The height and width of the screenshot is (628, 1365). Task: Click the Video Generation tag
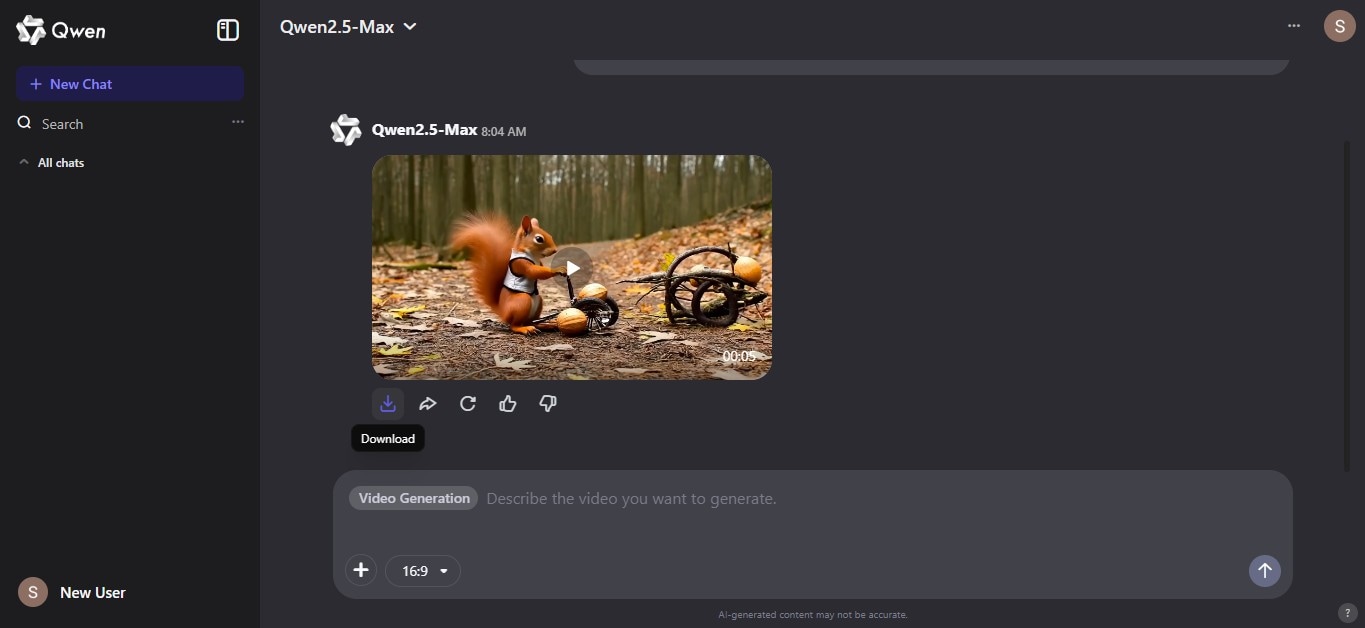(414, 498)
